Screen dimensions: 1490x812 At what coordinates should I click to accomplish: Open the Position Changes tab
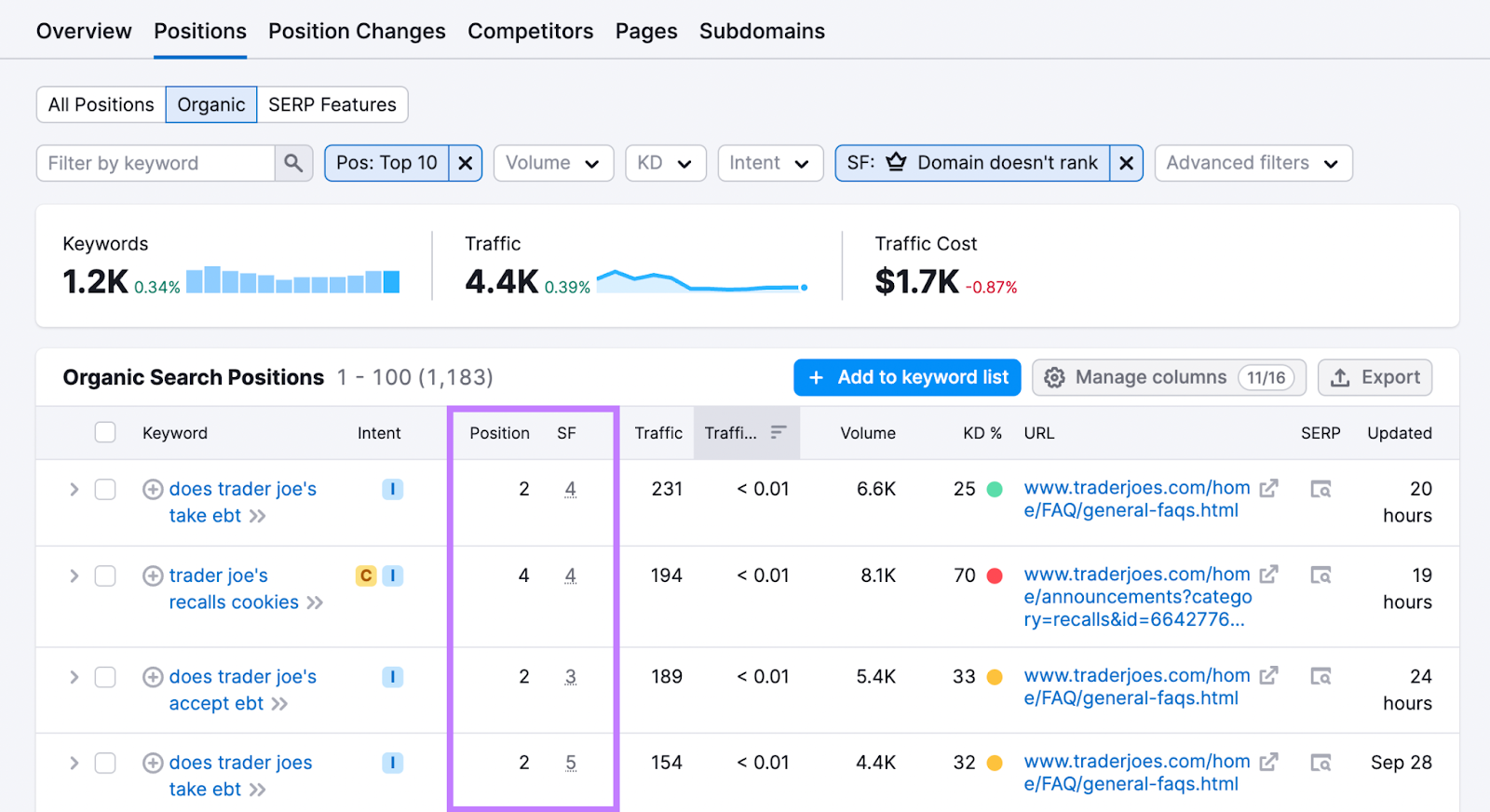[357, 31]
